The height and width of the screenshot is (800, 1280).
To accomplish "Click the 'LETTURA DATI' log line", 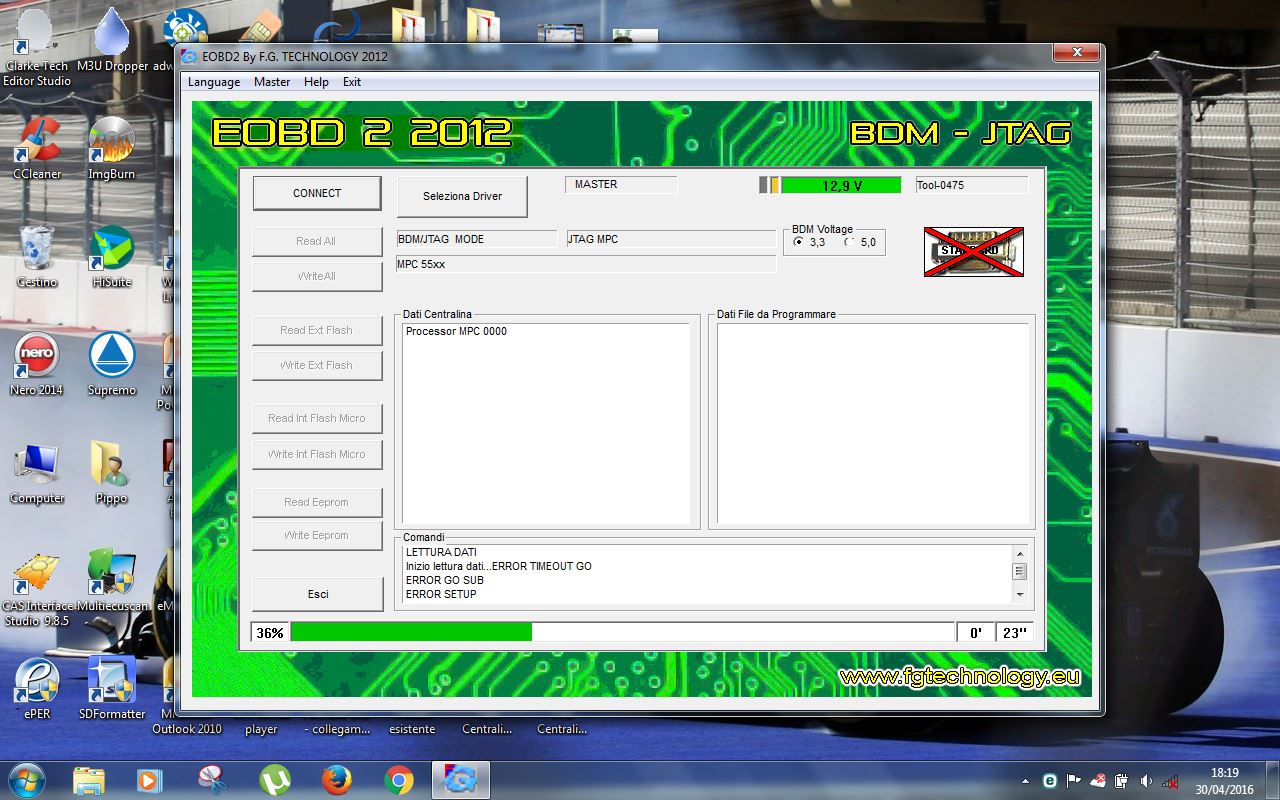I will coord(441,552).
